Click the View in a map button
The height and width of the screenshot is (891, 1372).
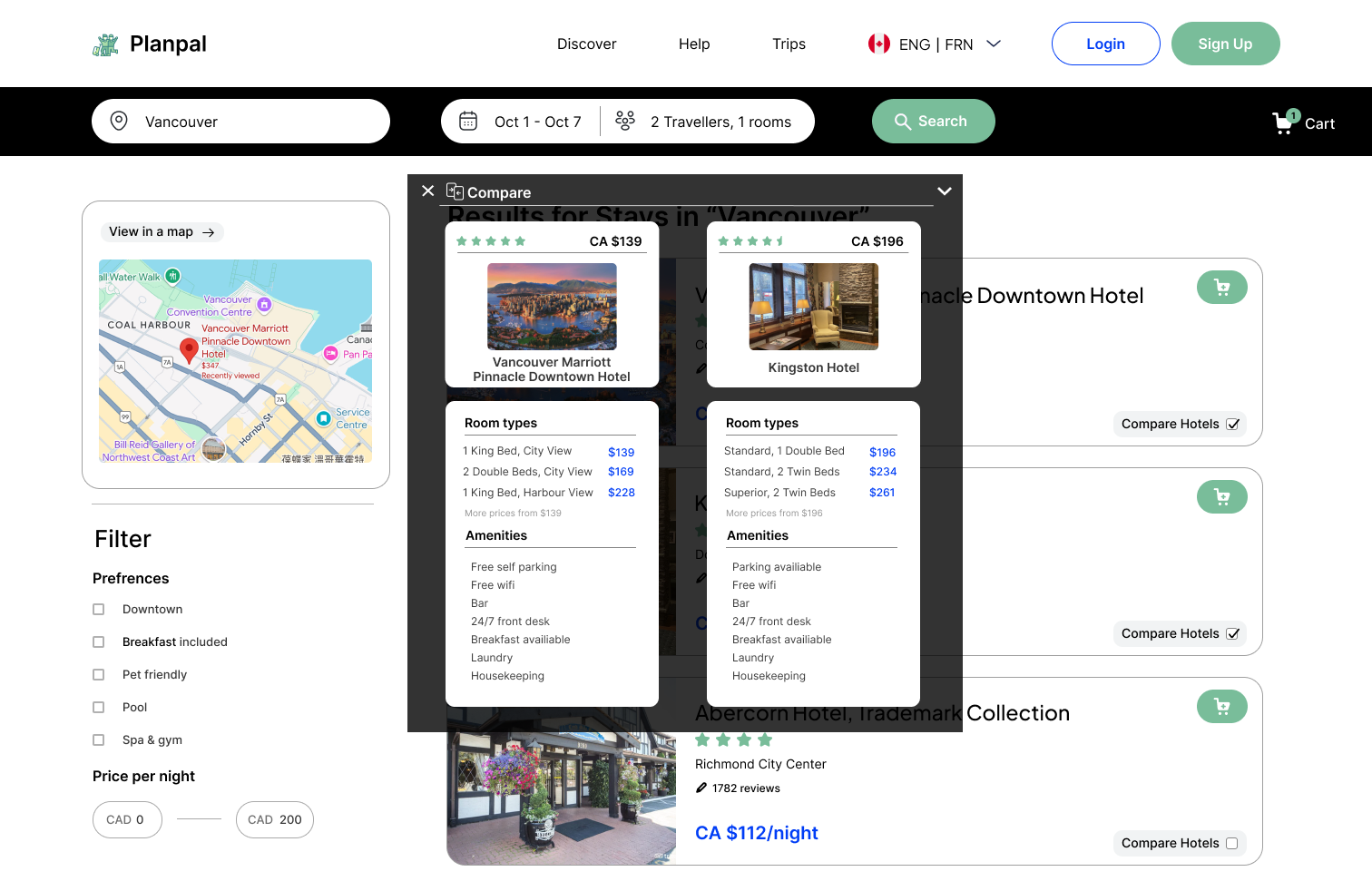(162, 231)
